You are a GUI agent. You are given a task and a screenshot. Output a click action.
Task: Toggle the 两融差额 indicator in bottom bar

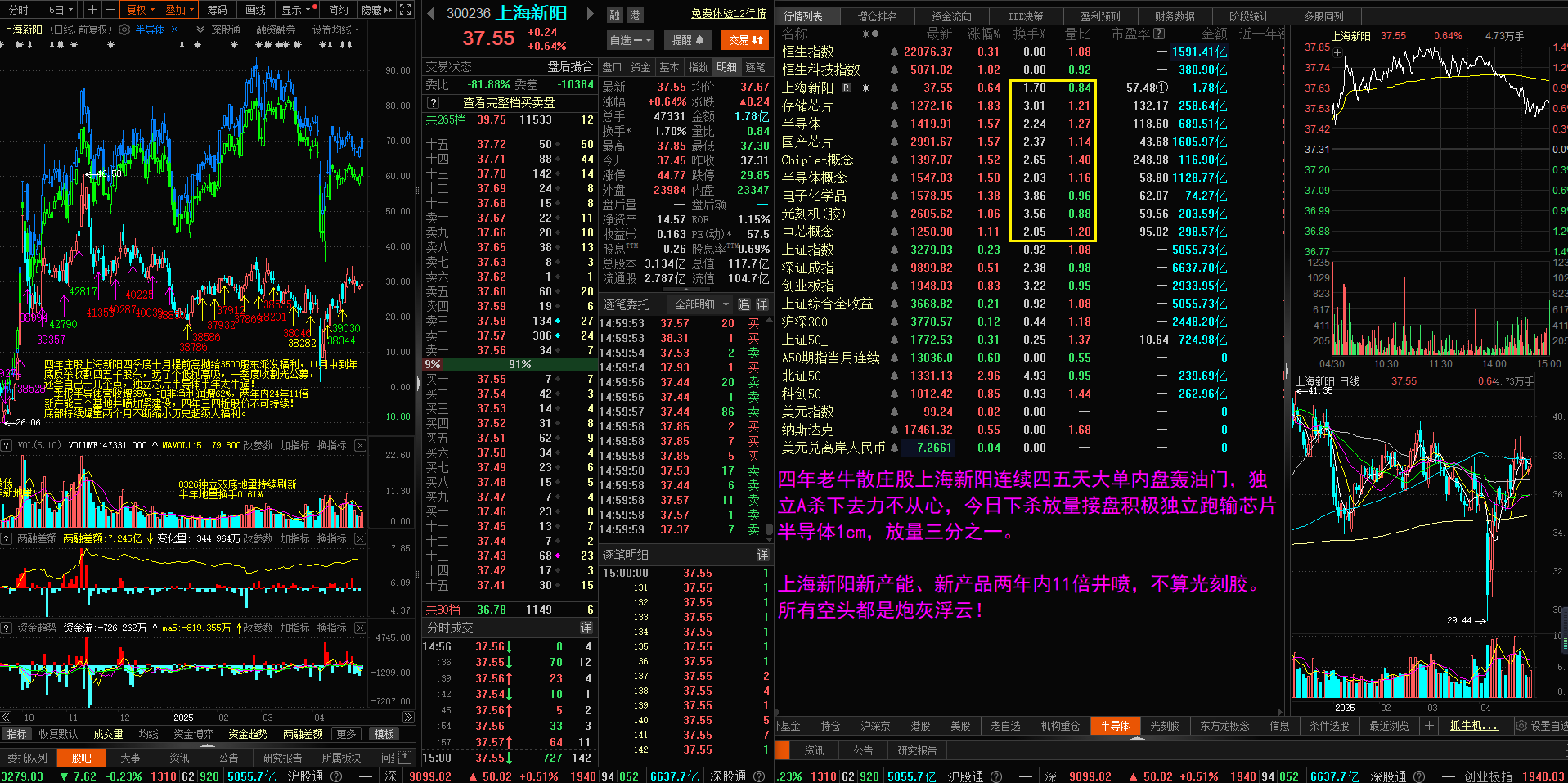[x=303, y=734]
